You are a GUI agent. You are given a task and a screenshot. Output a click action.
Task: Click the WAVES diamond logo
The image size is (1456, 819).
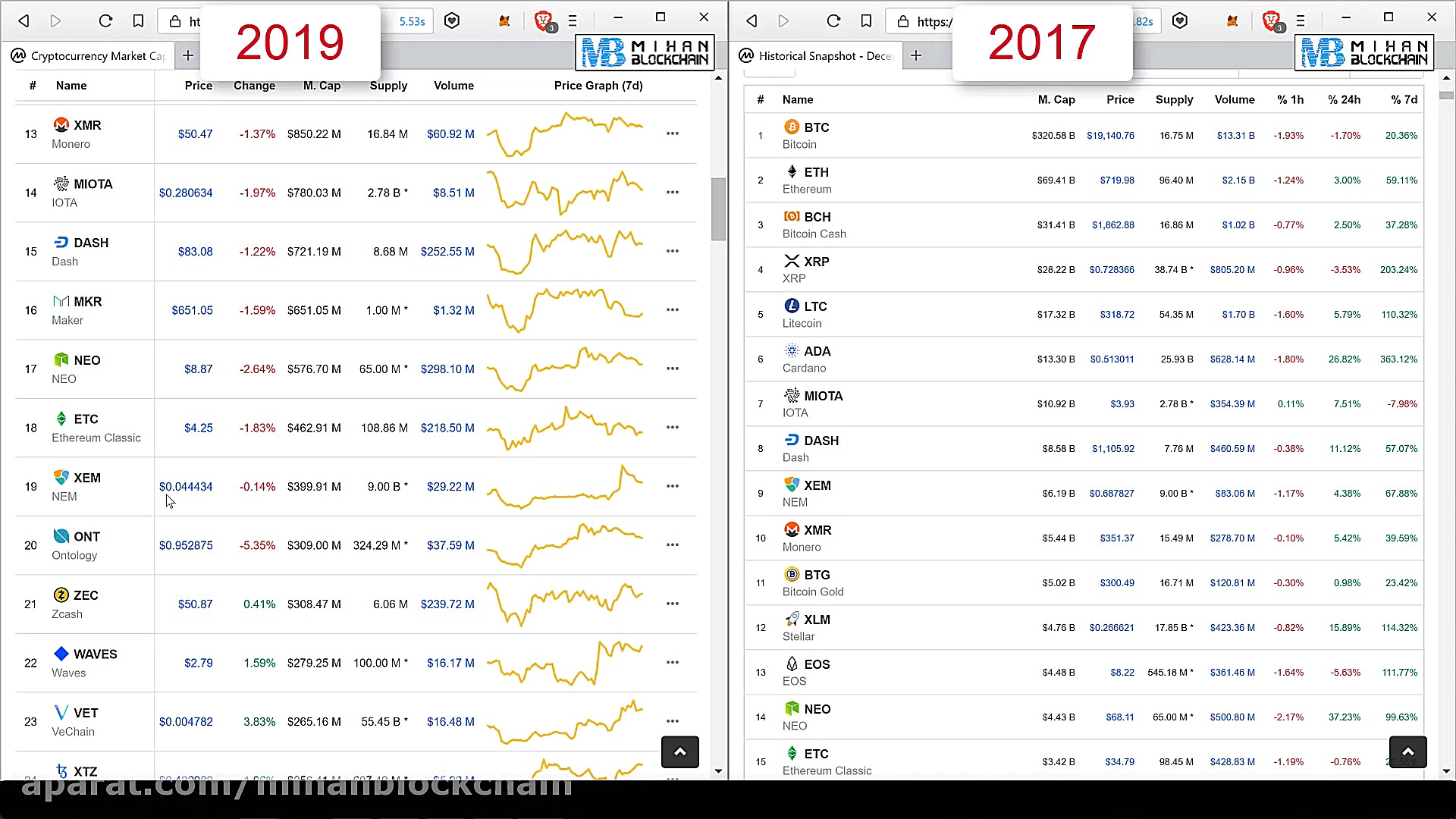pos(61,654)
